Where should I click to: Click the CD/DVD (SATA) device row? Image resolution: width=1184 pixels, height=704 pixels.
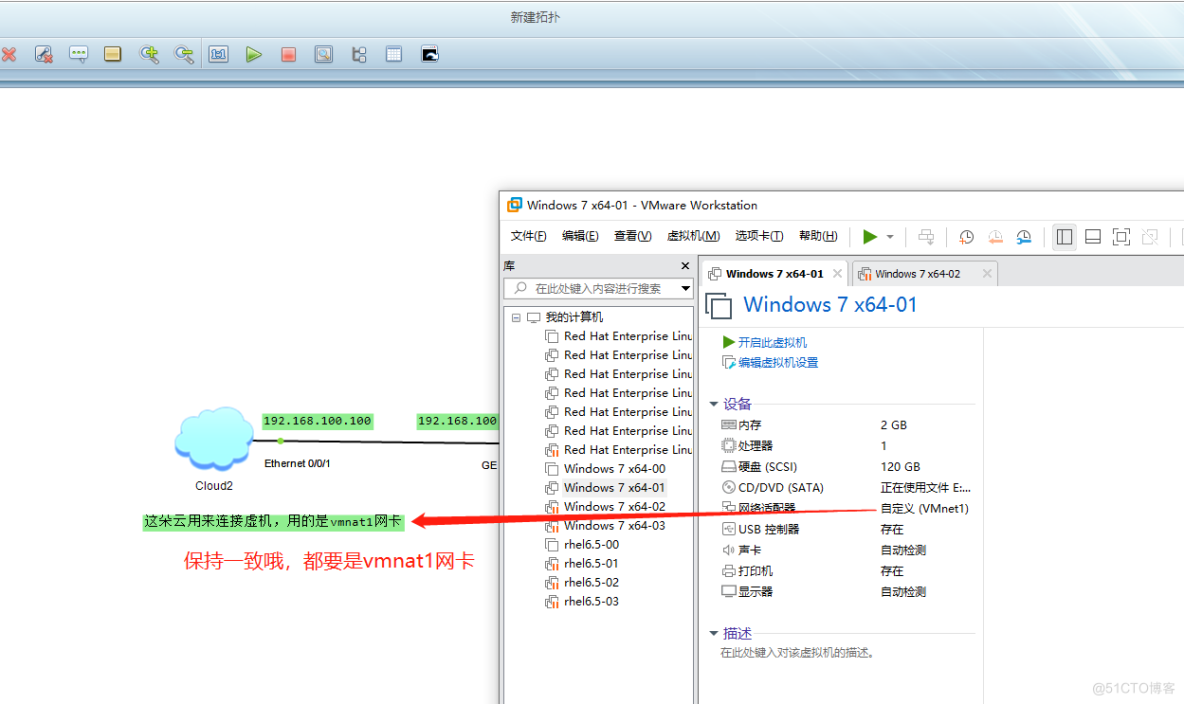pos(846,488)
